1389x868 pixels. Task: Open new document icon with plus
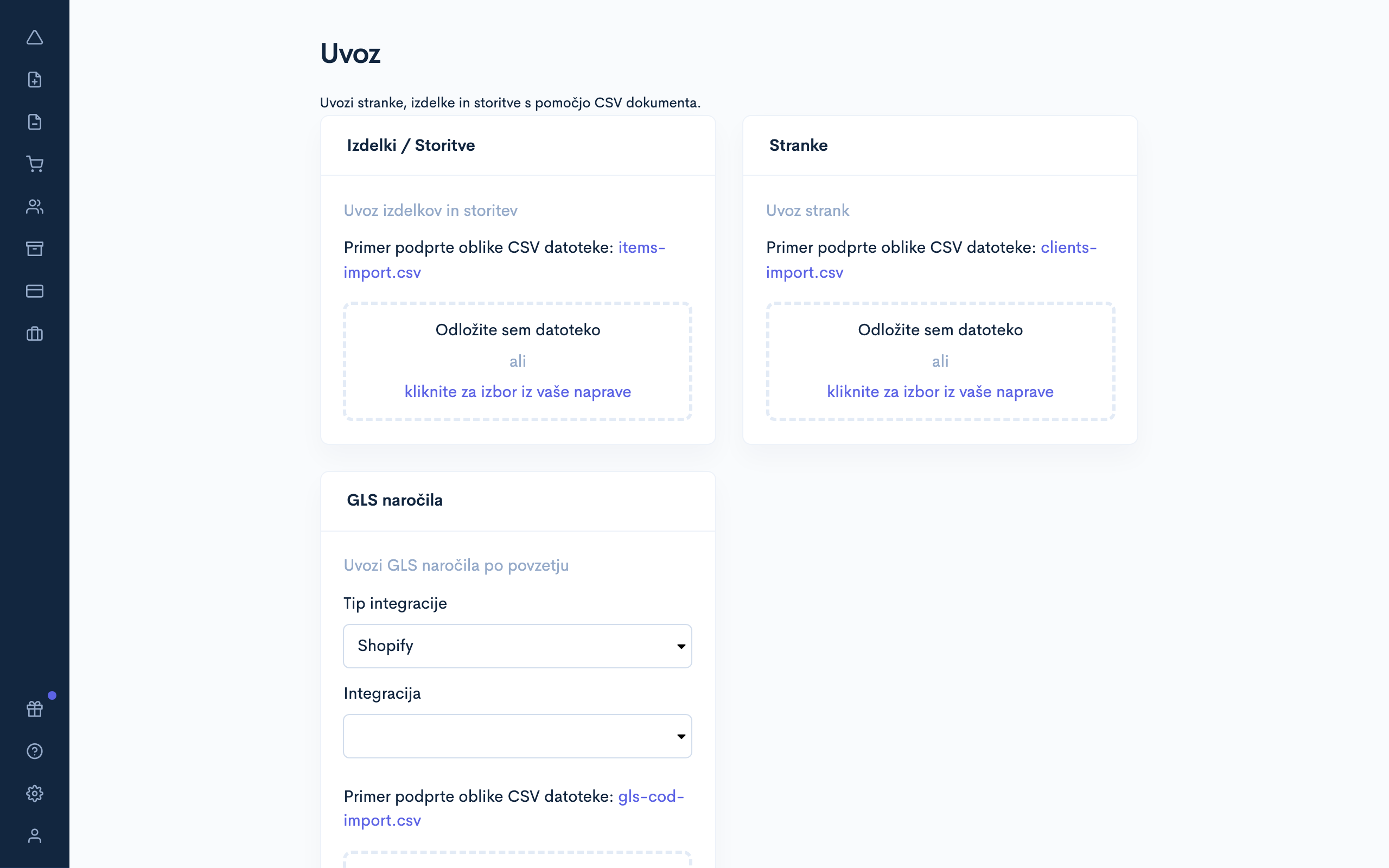[x=34, y=80]
